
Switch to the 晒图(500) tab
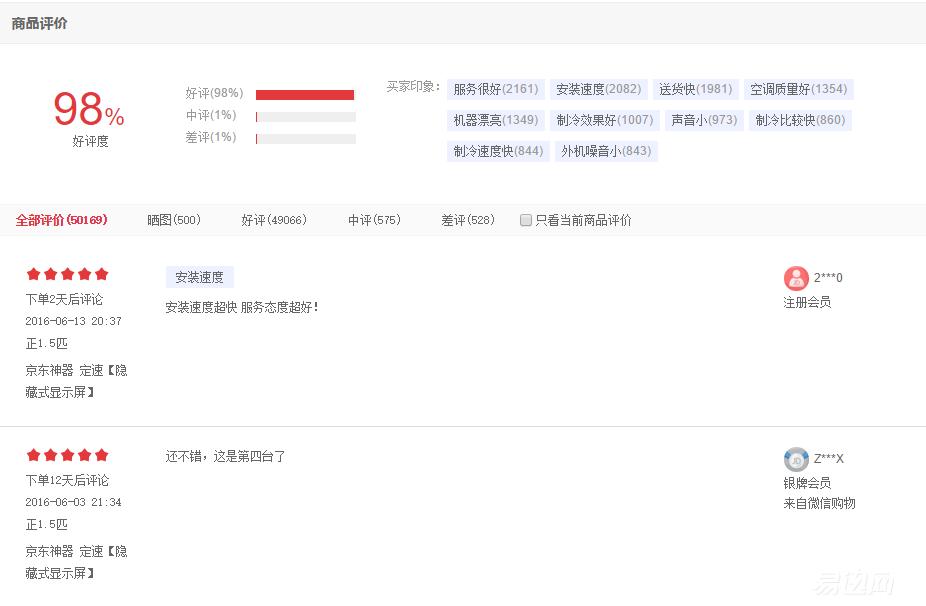pyautogui.click(x=172, y=219)
